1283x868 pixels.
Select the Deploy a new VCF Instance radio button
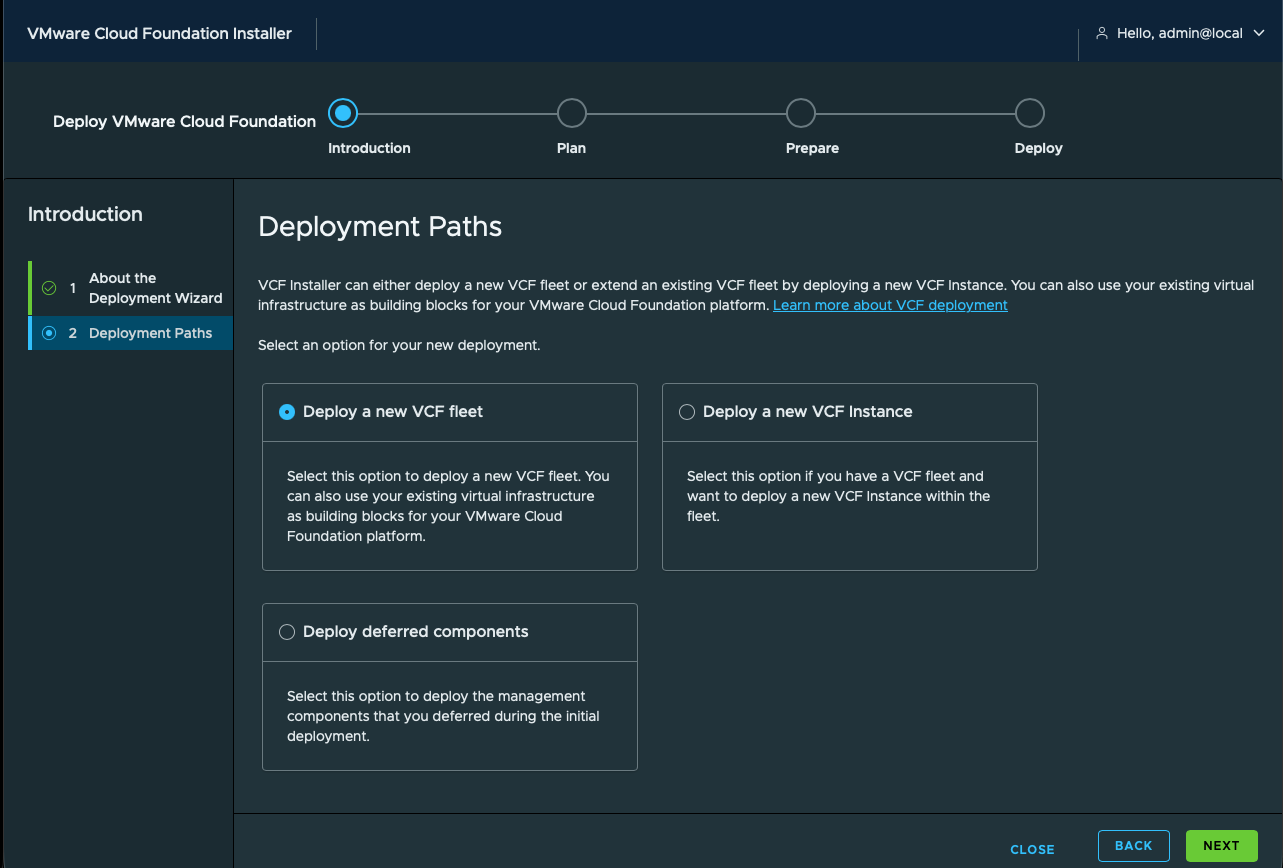click(x=687, y=412)
